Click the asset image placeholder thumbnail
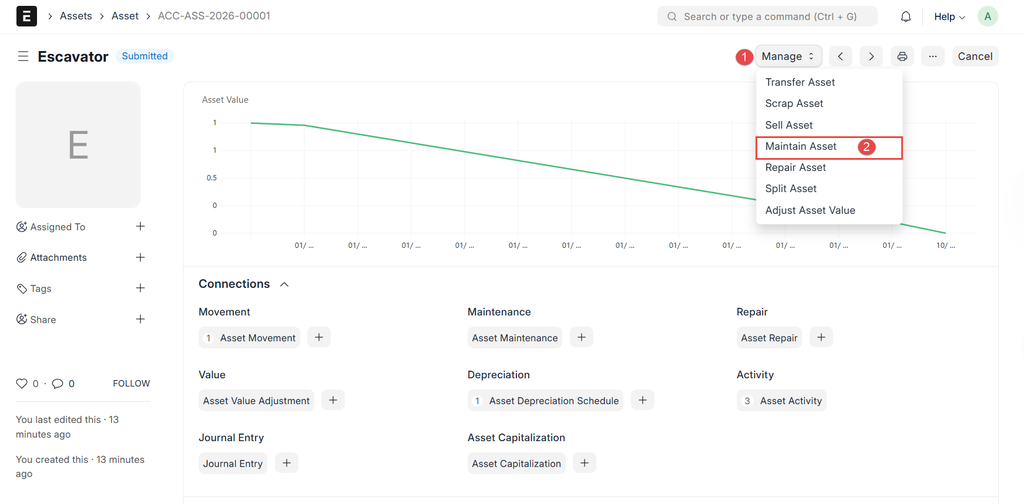This screenshot has height=504, width=1024. click(78, 145)
